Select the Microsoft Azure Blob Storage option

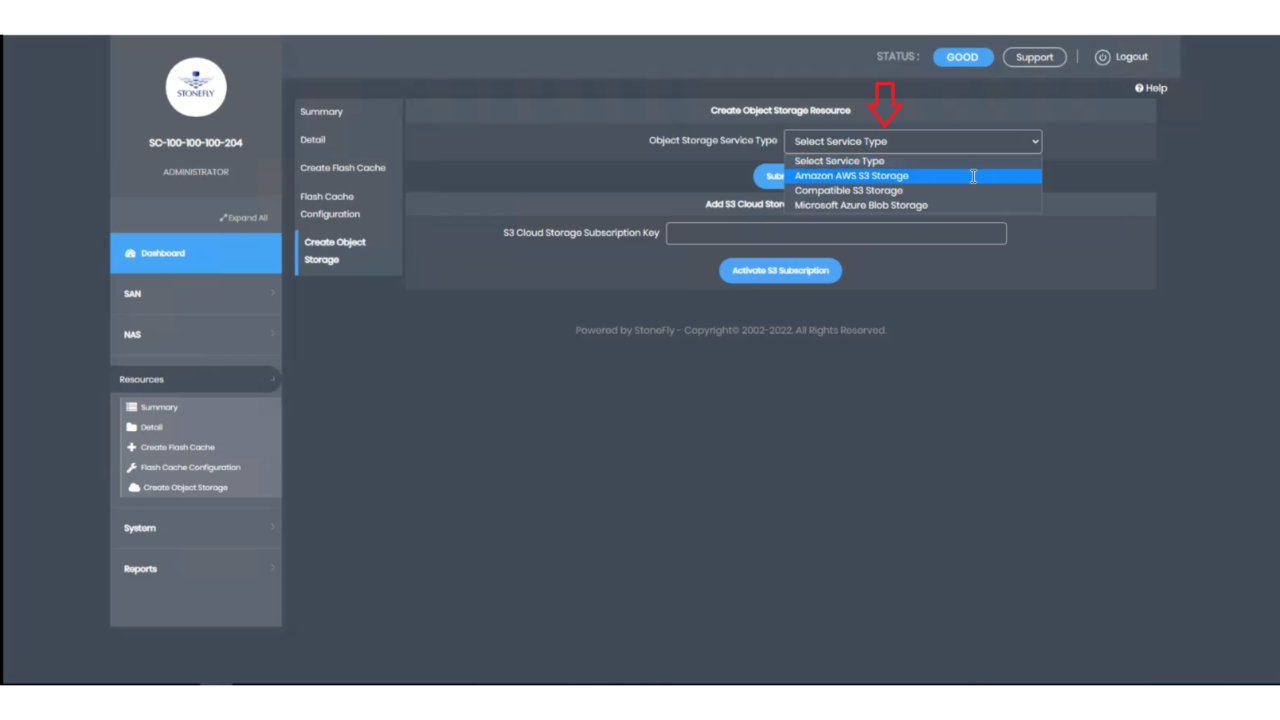point(861,205)
